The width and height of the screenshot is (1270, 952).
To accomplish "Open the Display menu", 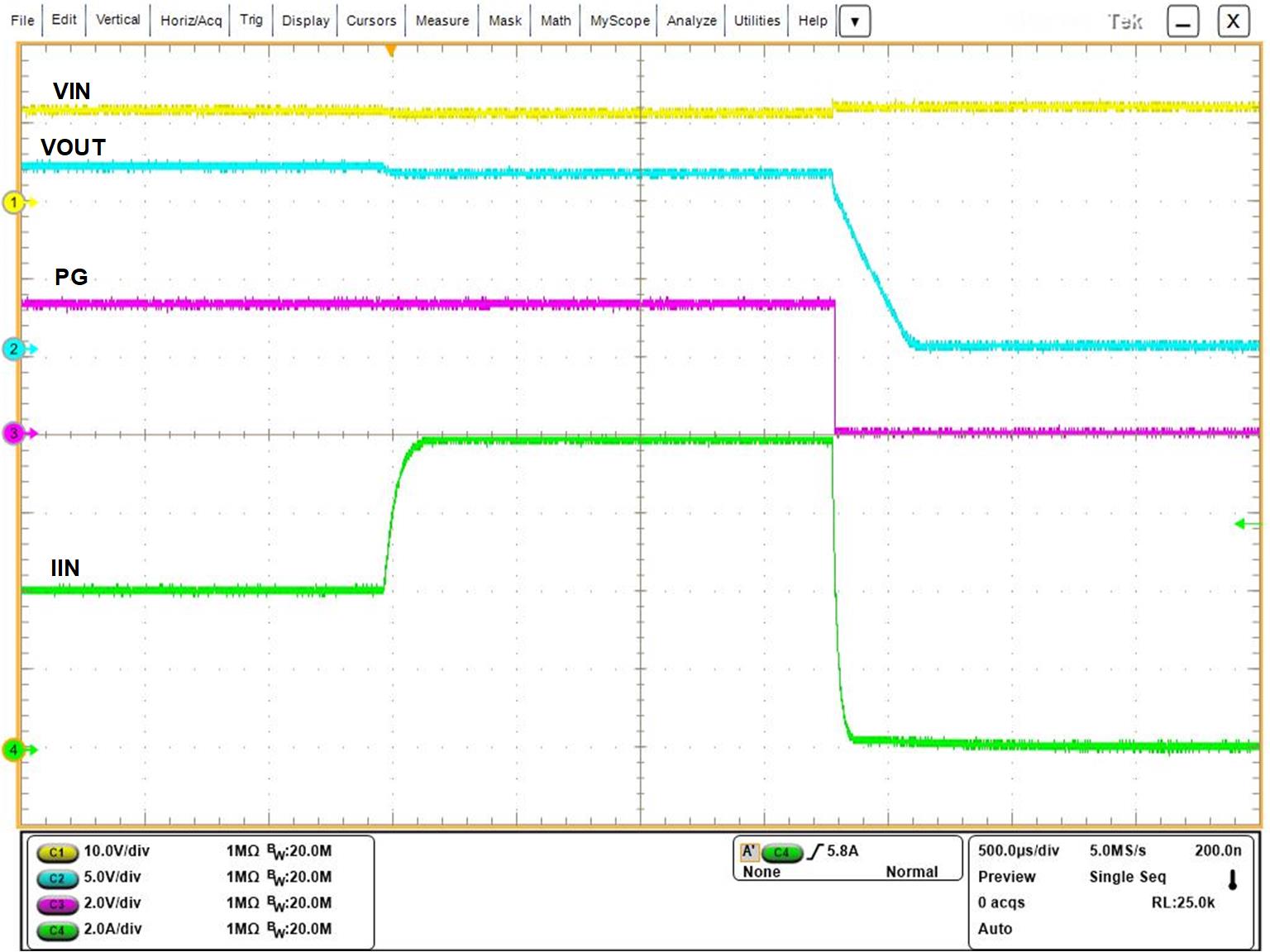I will coord(305,20).
